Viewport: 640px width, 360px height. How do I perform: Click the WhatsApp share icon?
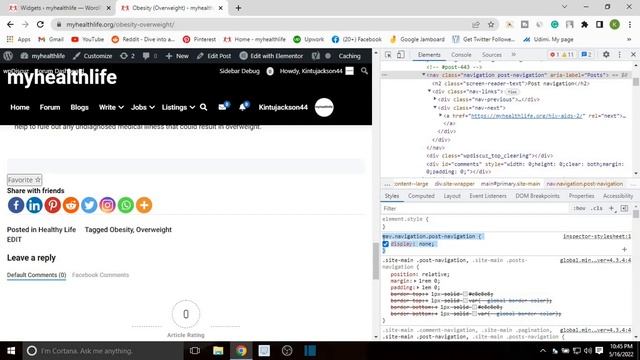tap(126, 205)
